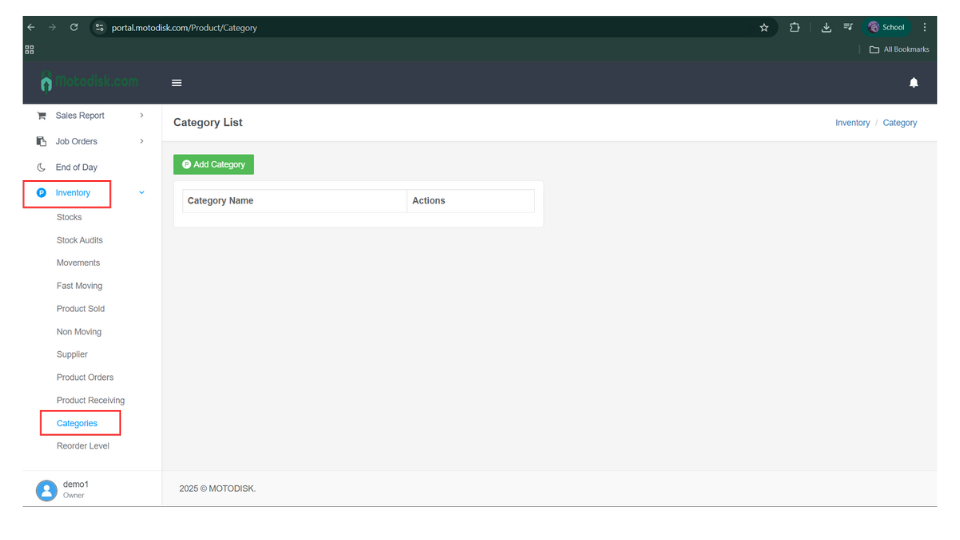960x540 pixels.
Task: Open the All Bookmarks folder
Action: [899, 49]
